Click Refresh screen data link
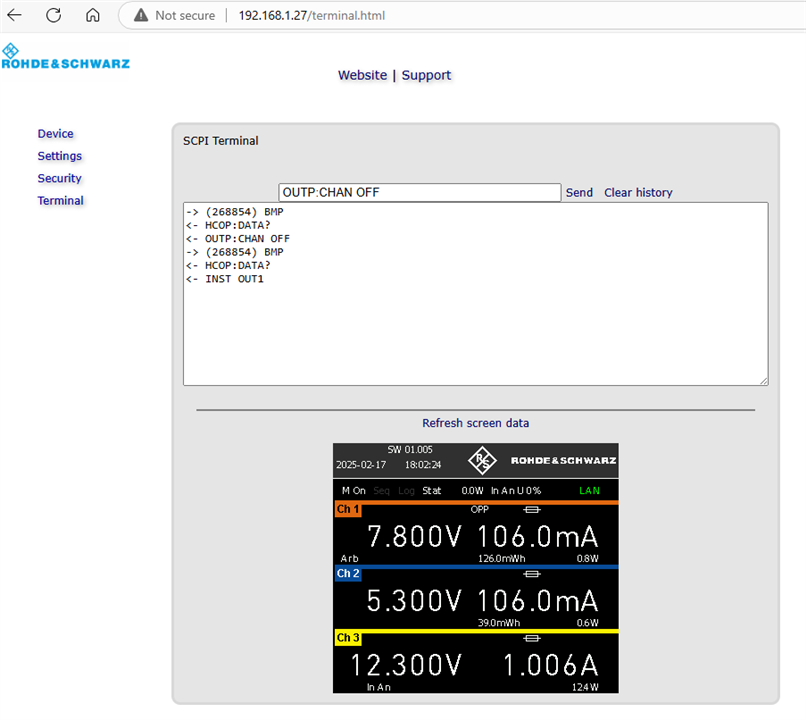 (x=476, y=423)
